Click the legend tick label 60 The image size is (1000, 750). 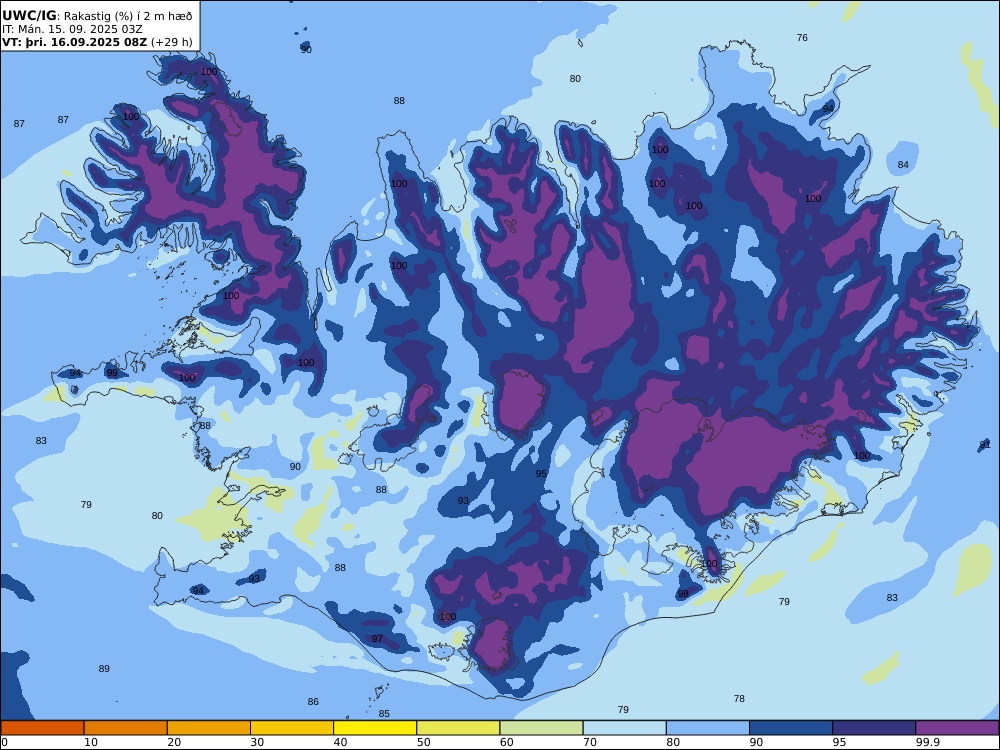506,742
